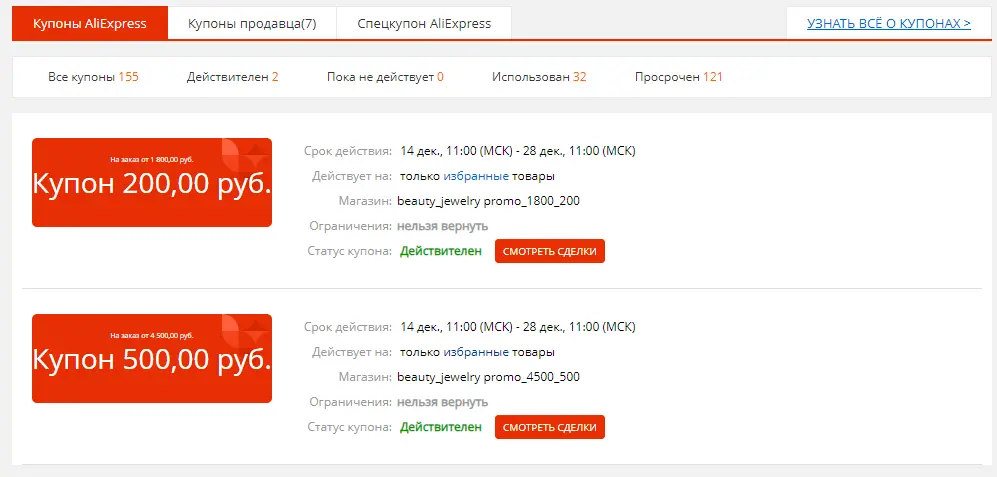Open избранные link for 500 руб. coupon
This screenshot has width=997, height=477.
(476, 352)
